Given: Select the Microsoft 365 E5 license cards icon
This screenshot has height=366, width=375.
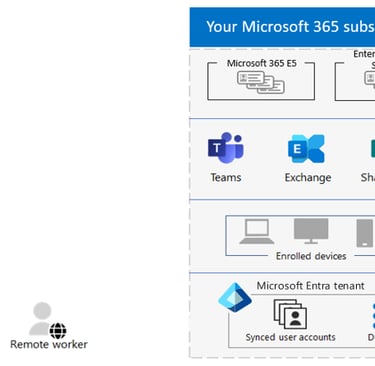Looking at the screenshot, I should [261, 83].
